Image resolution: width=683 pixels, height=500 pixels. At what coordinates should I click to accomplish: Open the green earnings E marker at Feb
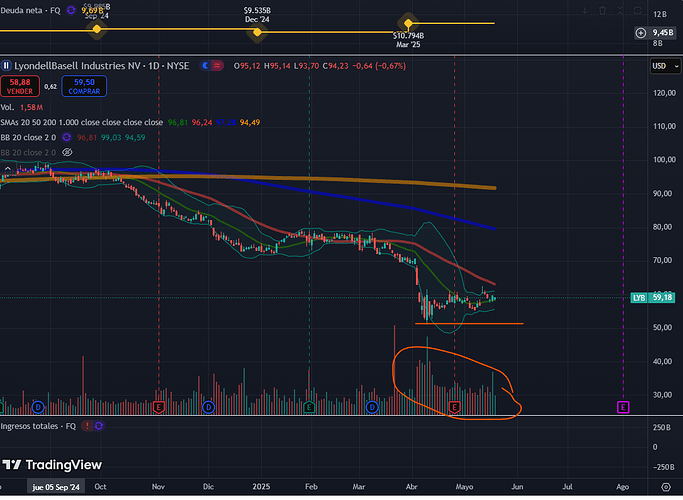[309, 408]
